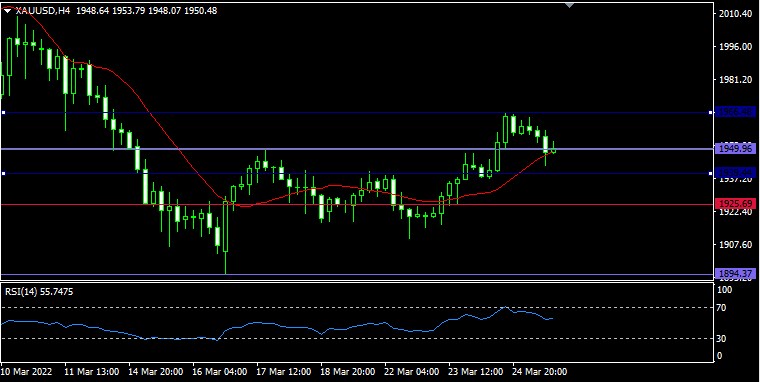Click the 11 Mar 13:00 time label

92,372
